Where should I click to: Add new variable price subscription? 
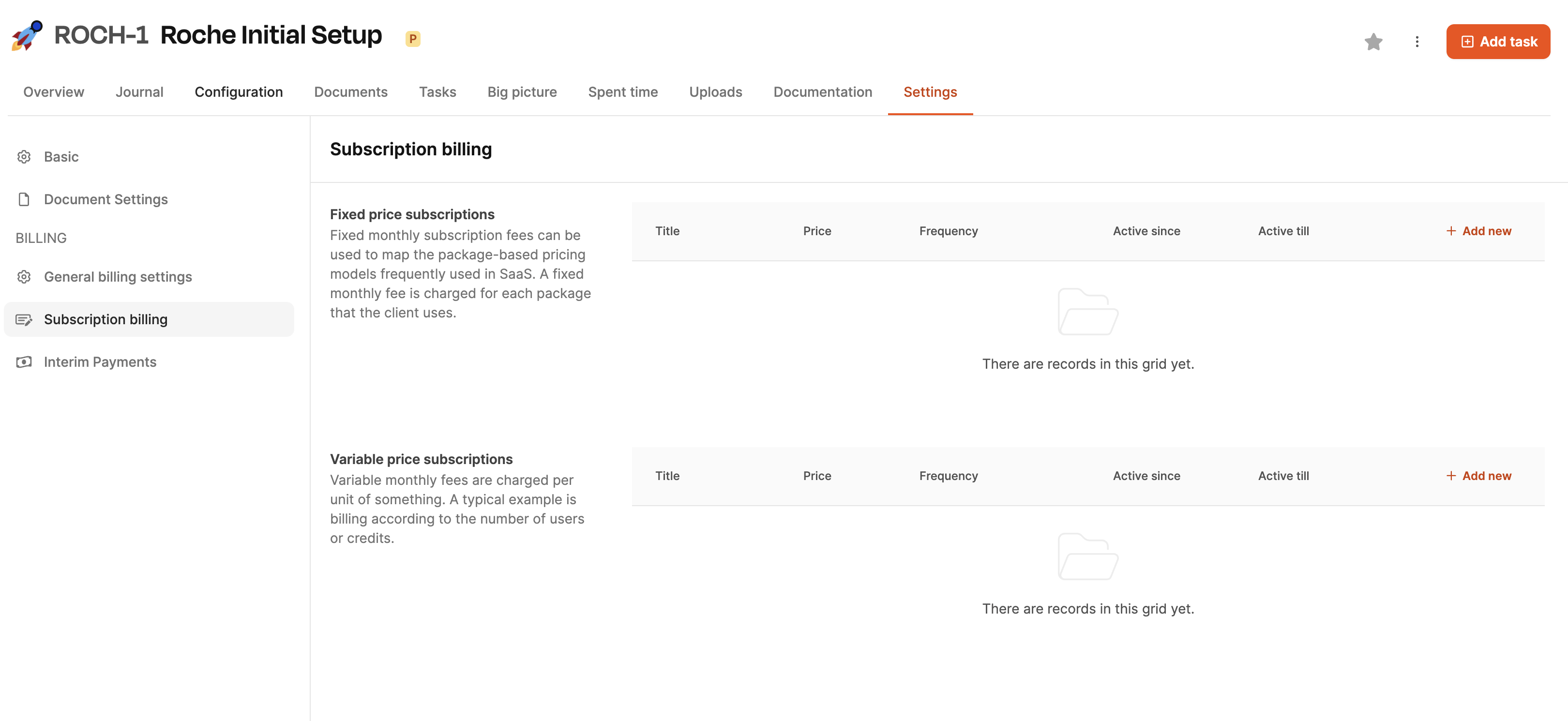tap(1478, 476)
